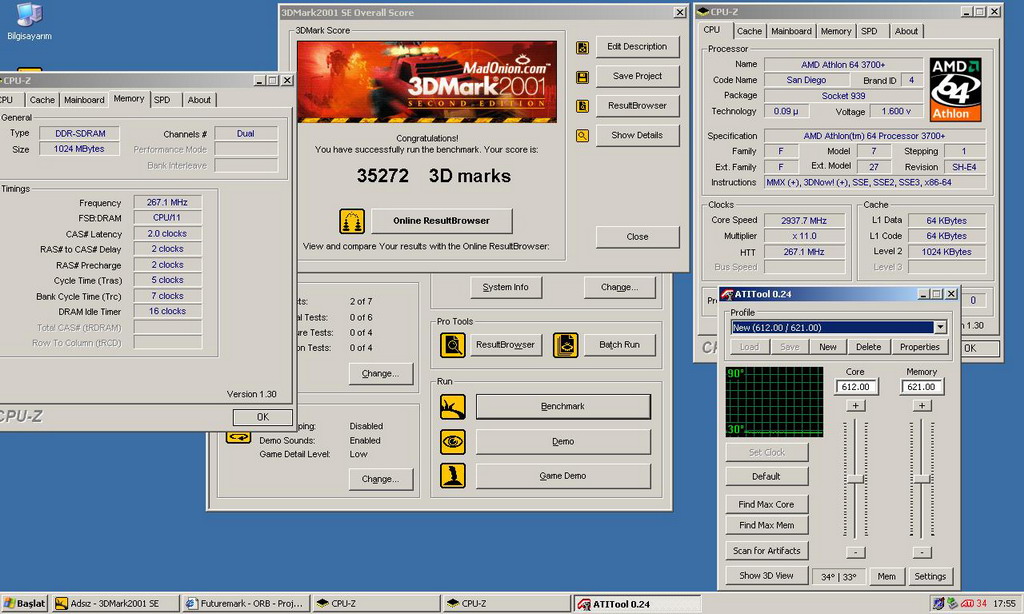
Task: Click the Show Details button
Action: 637,135
